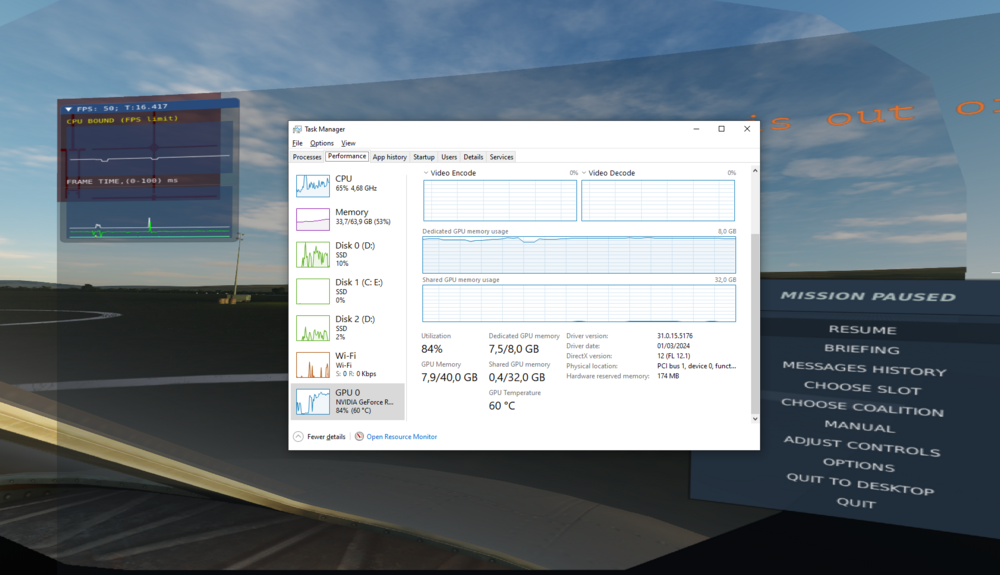Click the DirectX version 12 (FL 12.1) value

673,356
